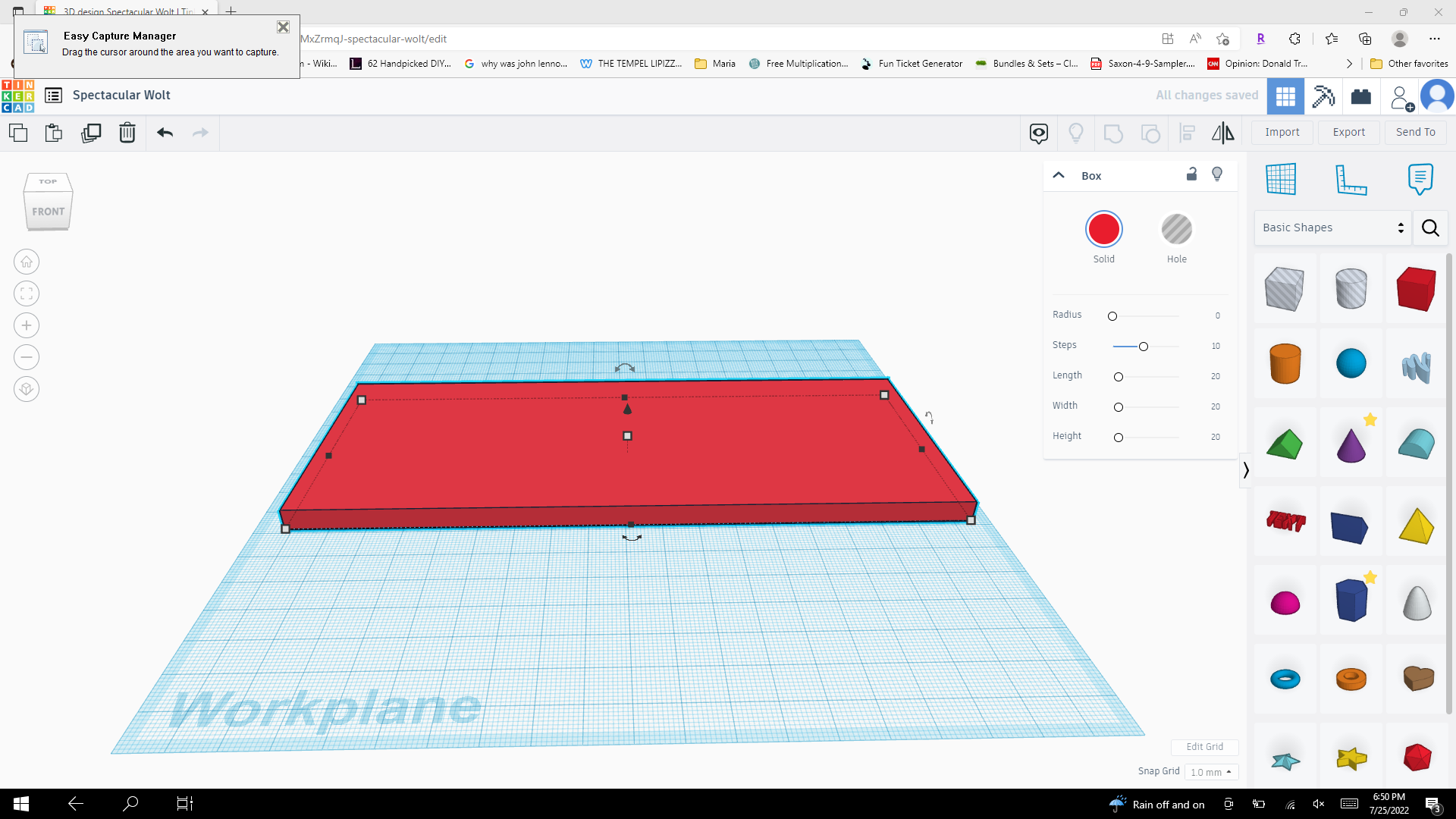Hide the selected Box using lightbulb
Image resolution: width=1456 pixels, height=819 pixels.
pos(1217,174)
